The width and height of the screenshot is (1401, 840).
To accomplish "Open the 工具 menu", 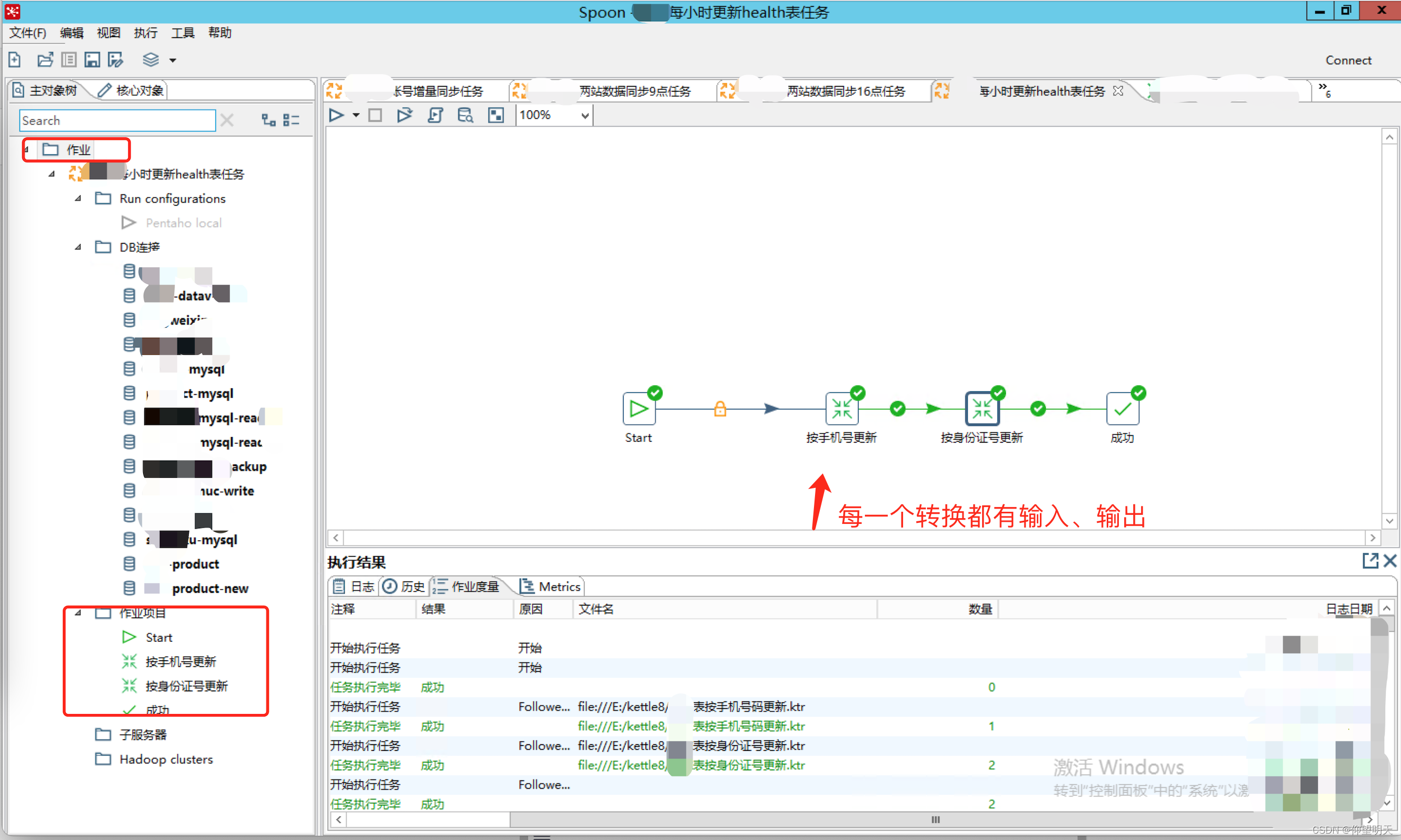I will tap(183, 33).
